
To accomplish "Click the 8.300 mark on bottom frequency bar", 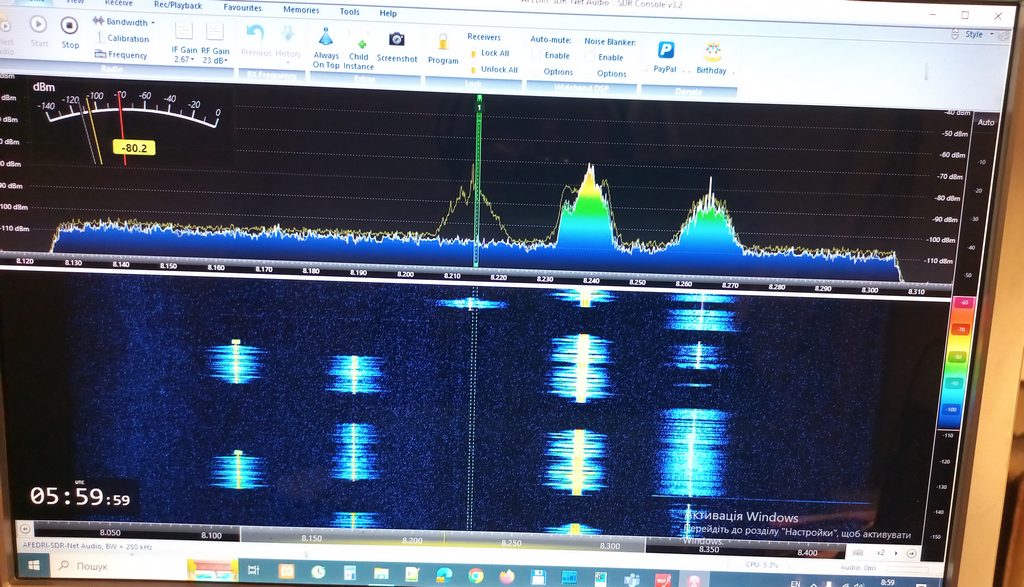I will (x=608, y=546).
